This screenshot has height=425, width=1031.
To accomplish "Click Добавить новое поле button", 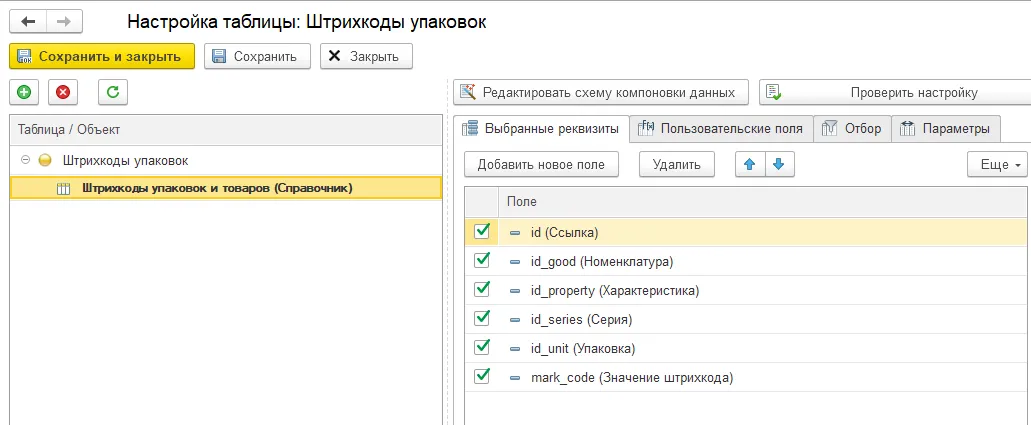I will [x=542, y=164].
